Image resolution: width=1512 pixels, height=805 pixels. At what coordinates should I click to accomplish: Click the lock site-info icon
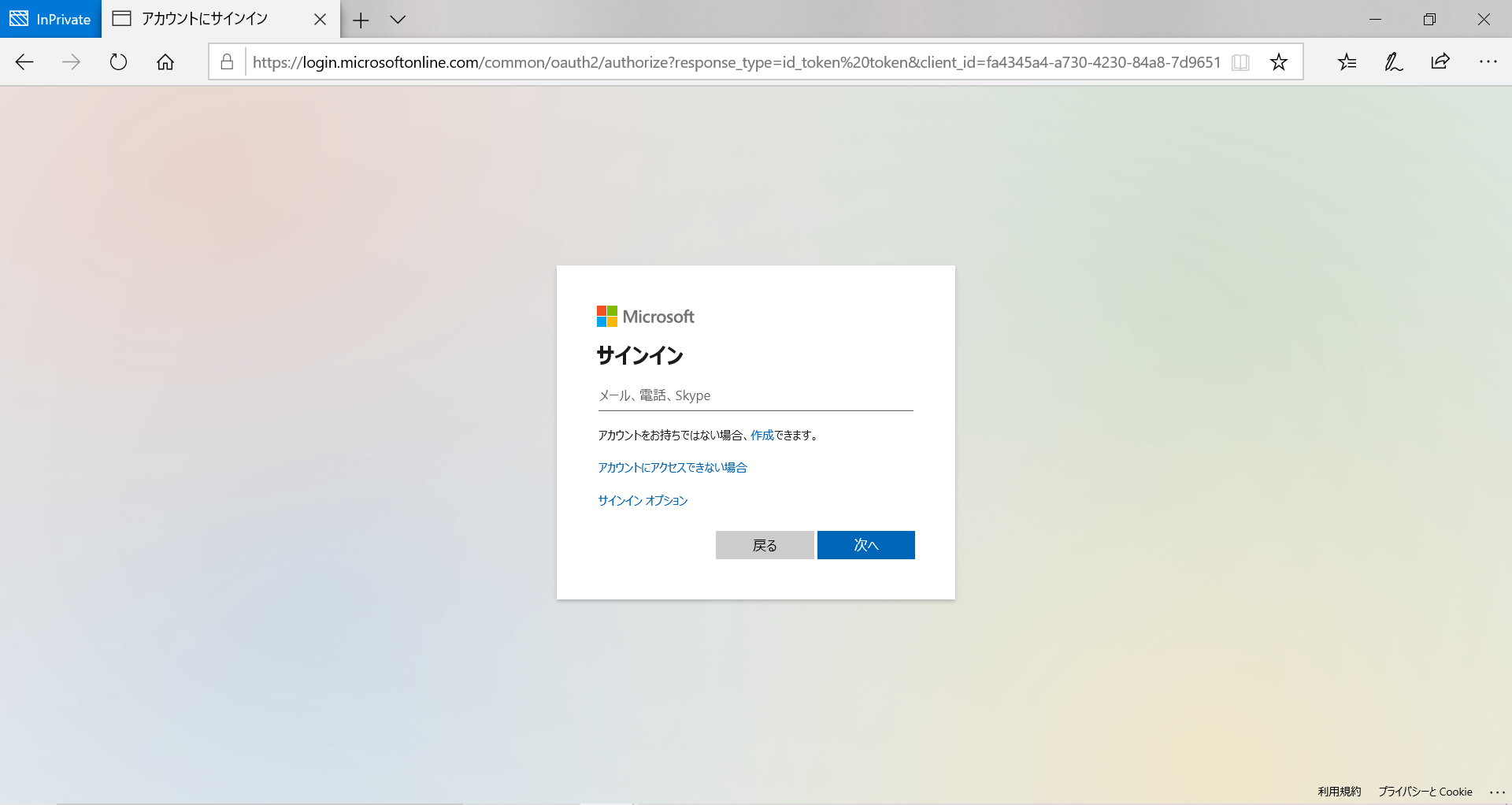pos(227,62)
